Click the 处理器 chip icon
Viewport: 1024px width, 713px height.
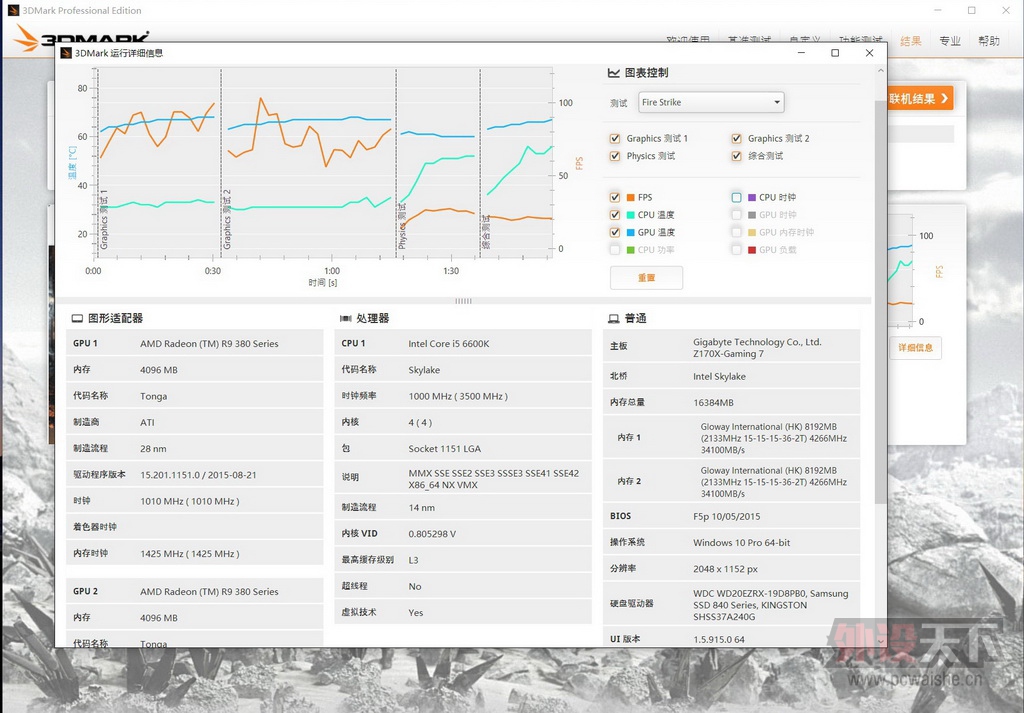click(x=345, y=319)
